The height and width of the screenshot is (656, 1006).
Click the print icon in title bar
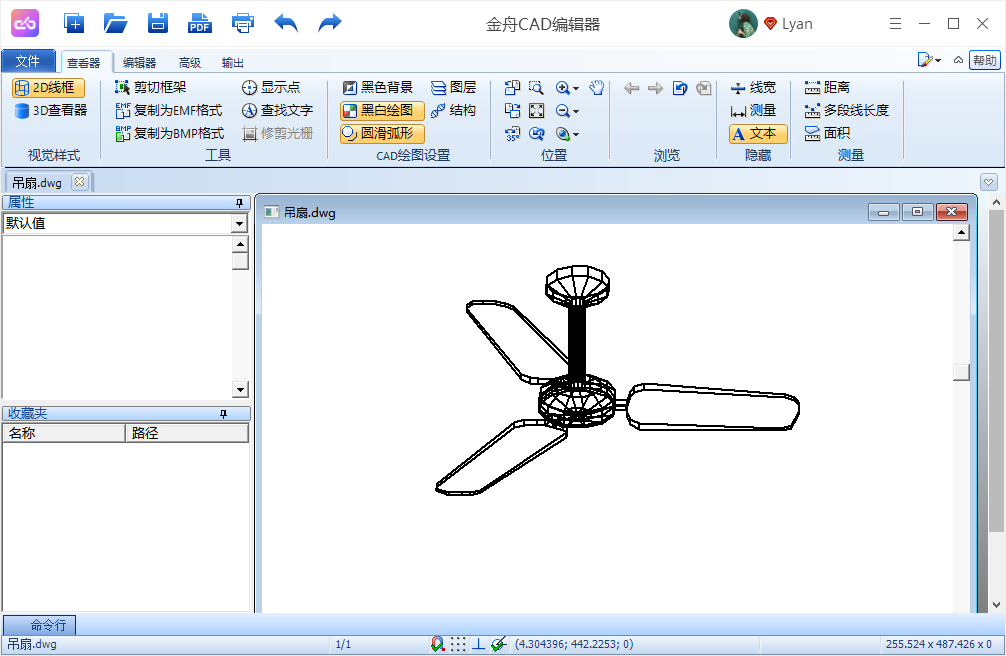242,23
